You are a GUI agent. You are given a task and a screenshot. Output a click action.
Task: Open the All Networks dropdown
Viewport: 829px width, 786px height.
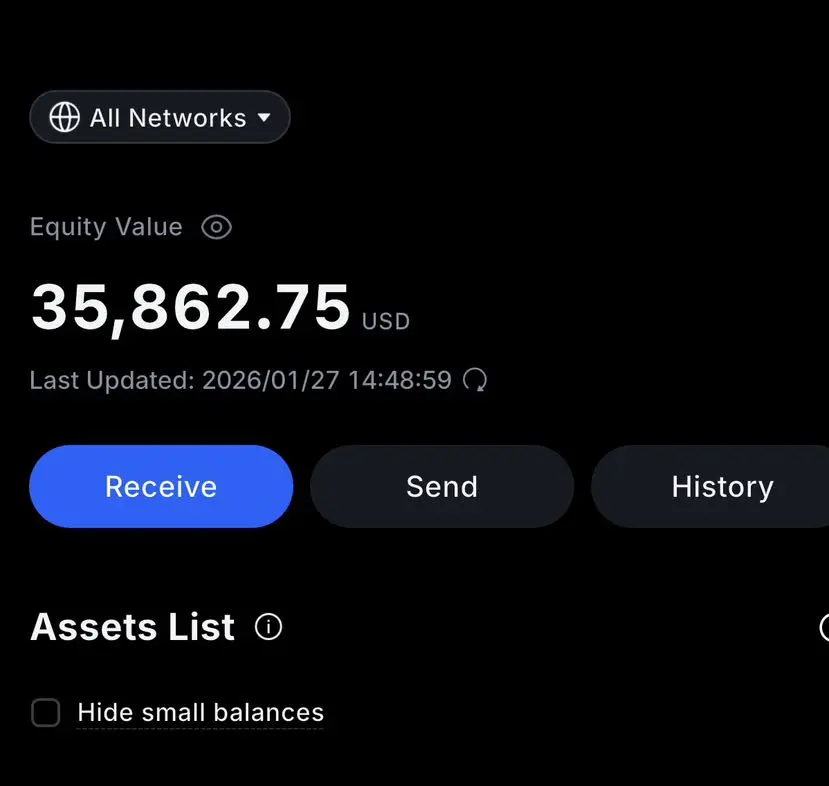(x=160, y=118)
